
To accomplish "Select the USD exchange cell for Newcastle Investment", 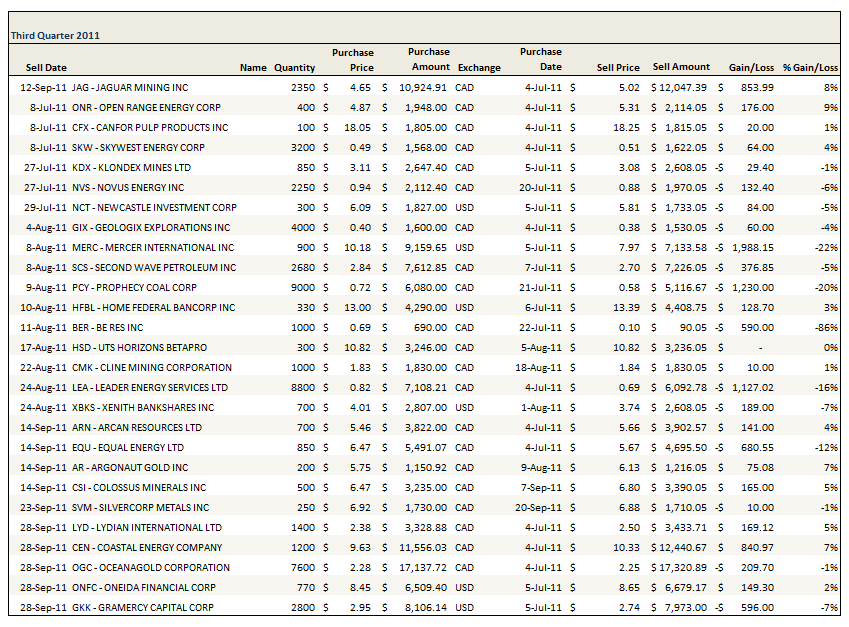I will [x=465, y=207].
